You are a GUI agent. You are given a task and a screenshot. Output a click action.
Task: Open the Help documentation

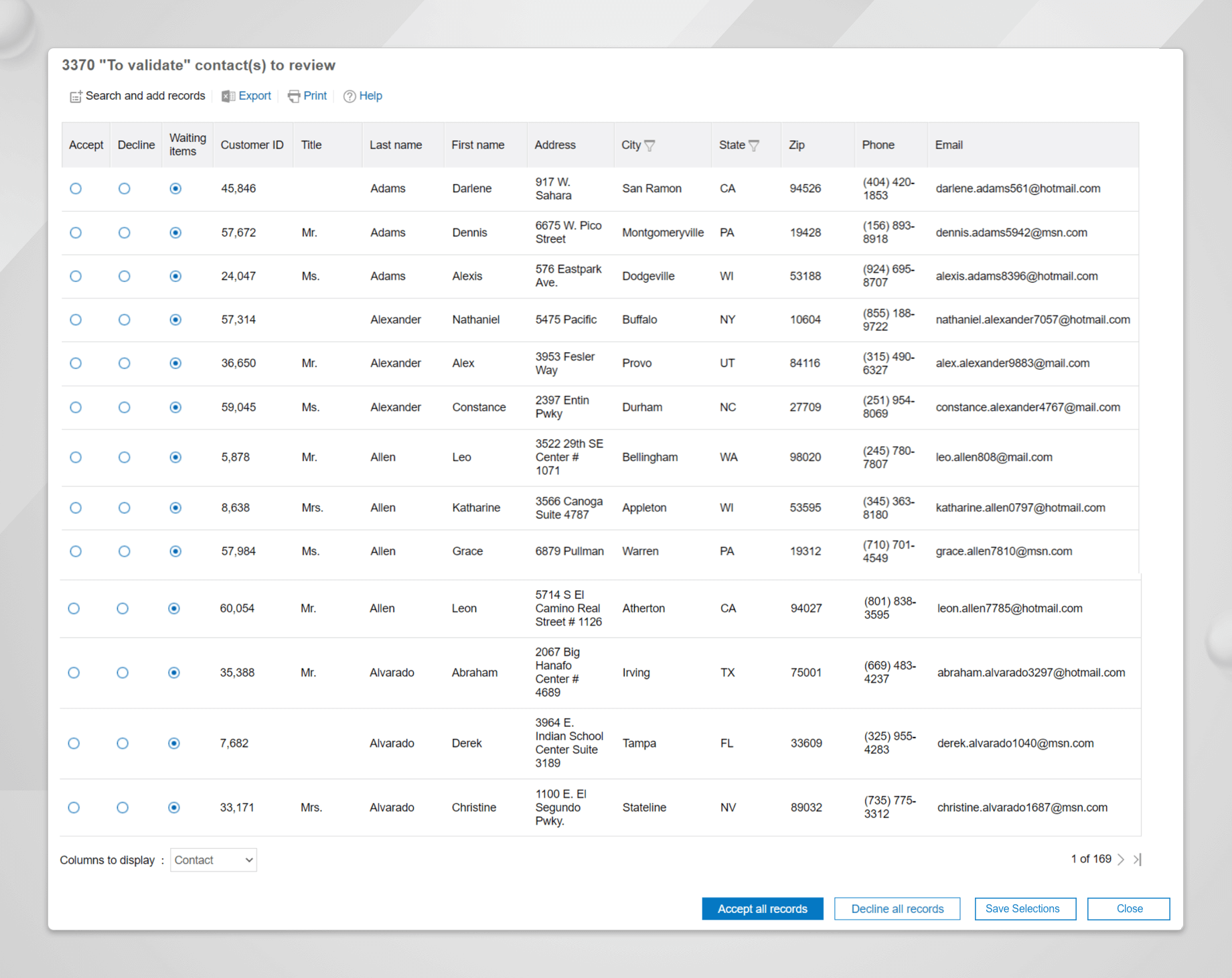362,96
